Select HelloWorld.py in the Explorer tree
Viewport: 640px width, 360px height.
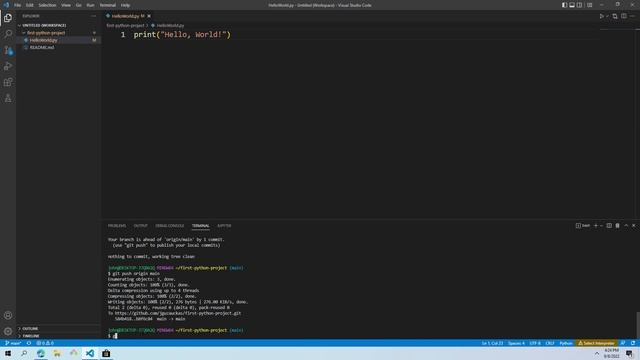tap(44, 40)
